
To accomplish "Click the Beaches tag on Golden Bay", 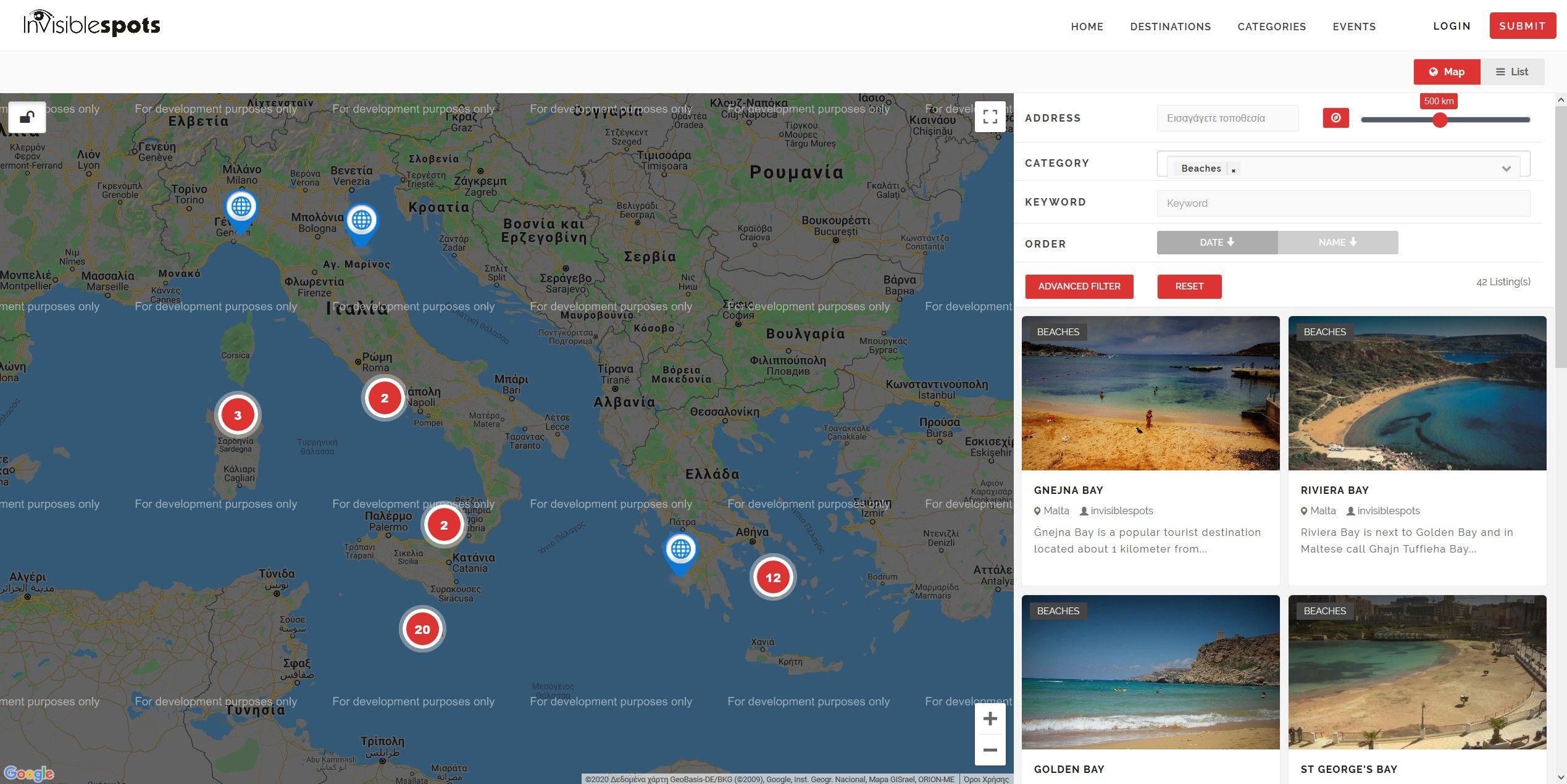I will pyautogui.click(x=1058, y=611).
